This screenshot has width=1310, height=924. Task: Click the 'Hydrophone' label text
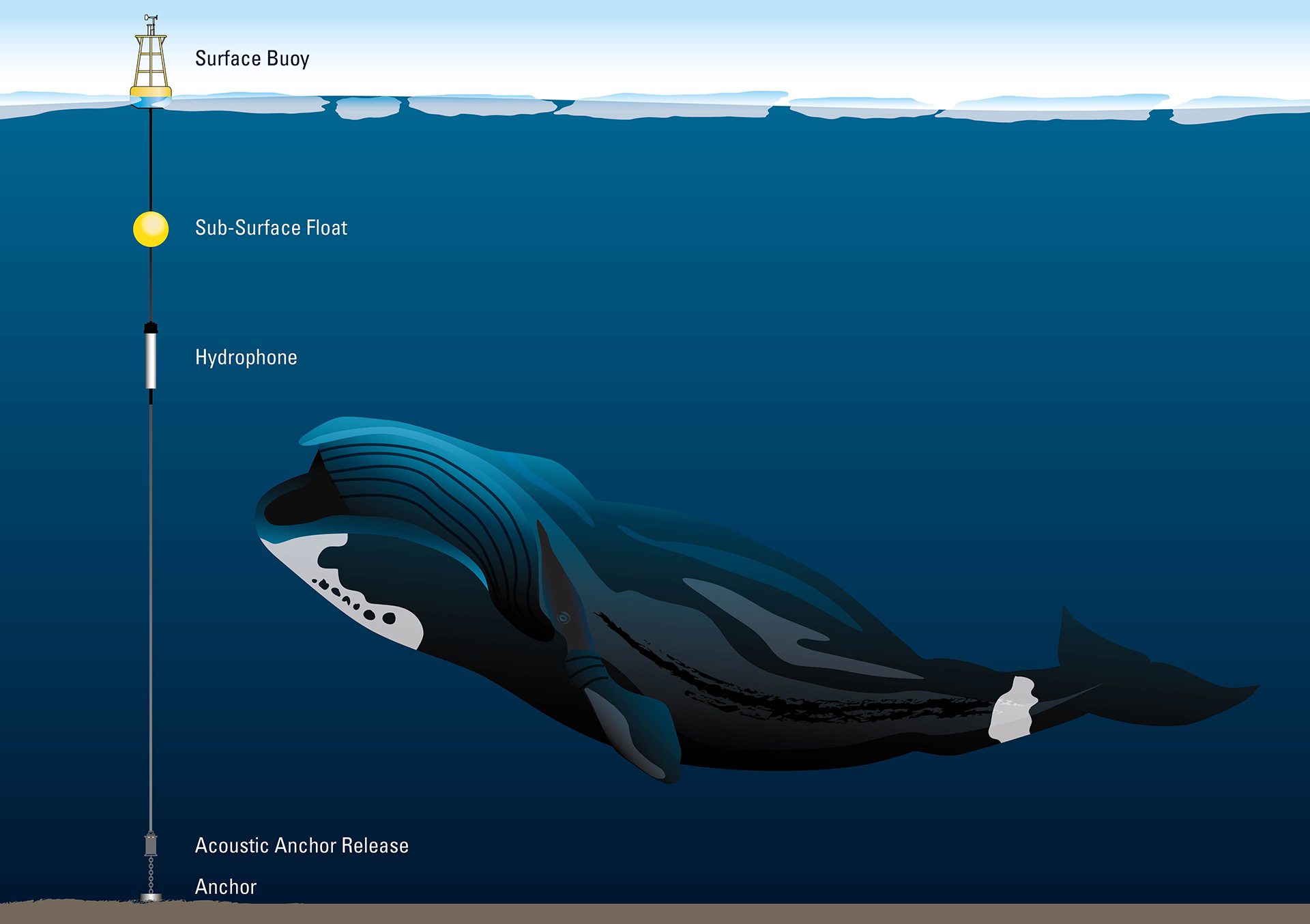(246, 358)
